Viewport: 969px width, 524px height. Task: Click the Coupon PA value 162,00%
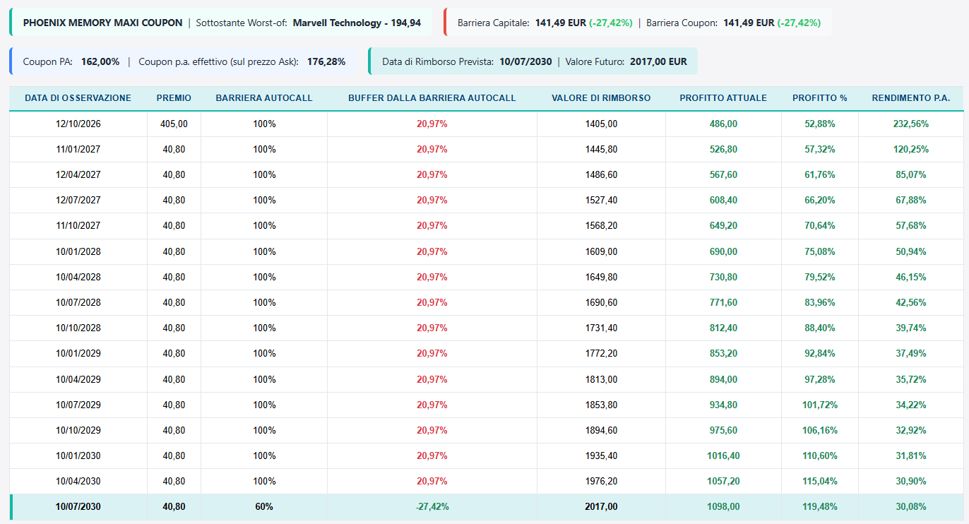(100, 62)
